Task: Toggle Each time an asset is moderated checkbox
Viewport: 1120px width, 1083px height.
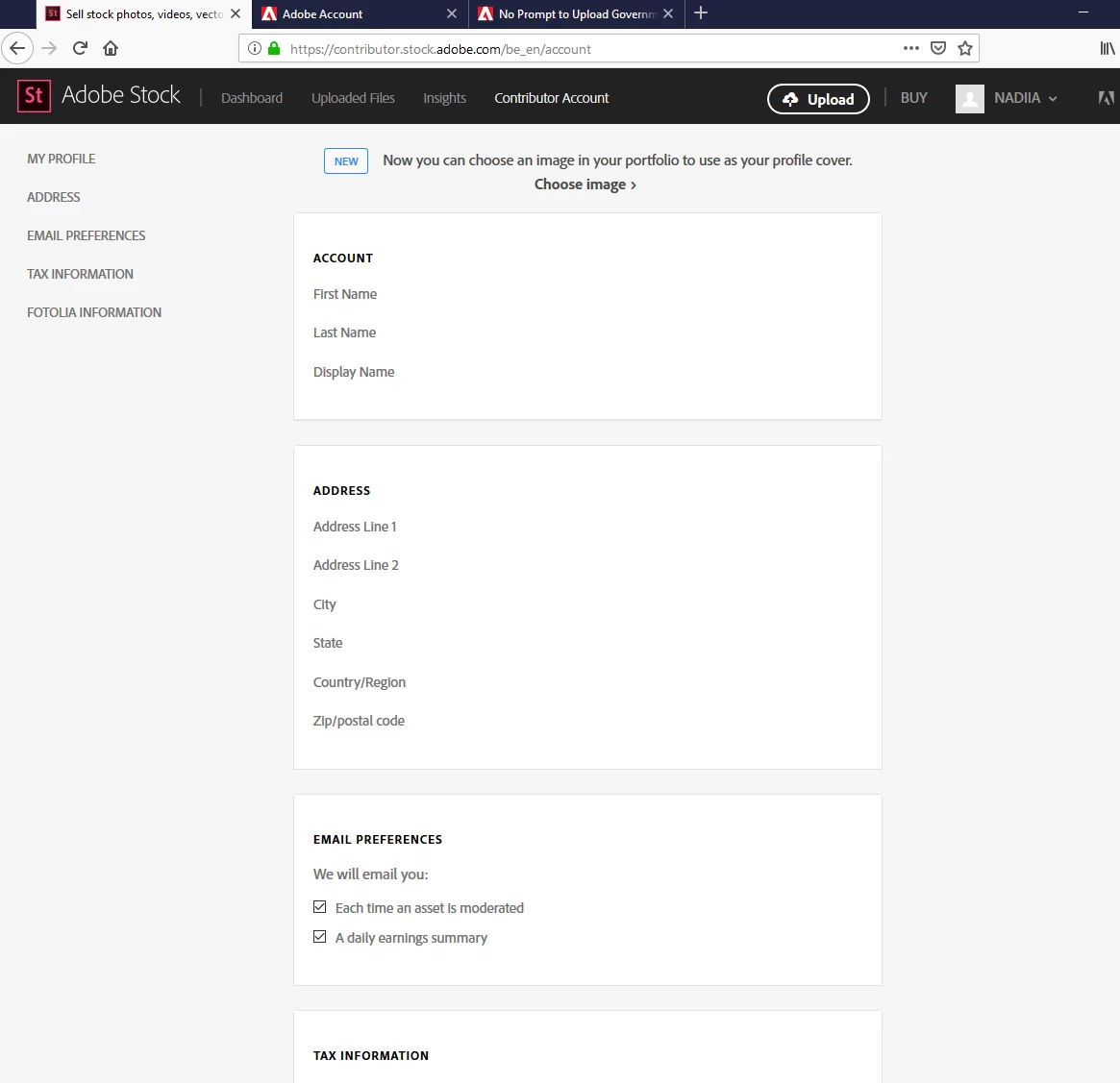Action: pos(319,907)
